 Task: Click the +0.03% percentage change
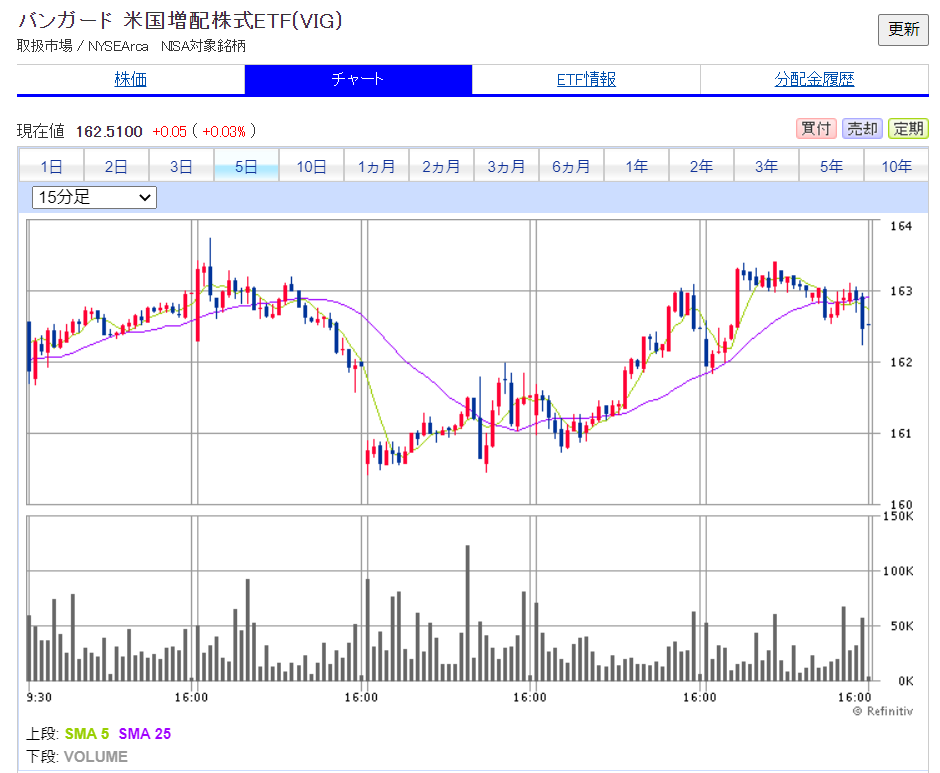224,131
